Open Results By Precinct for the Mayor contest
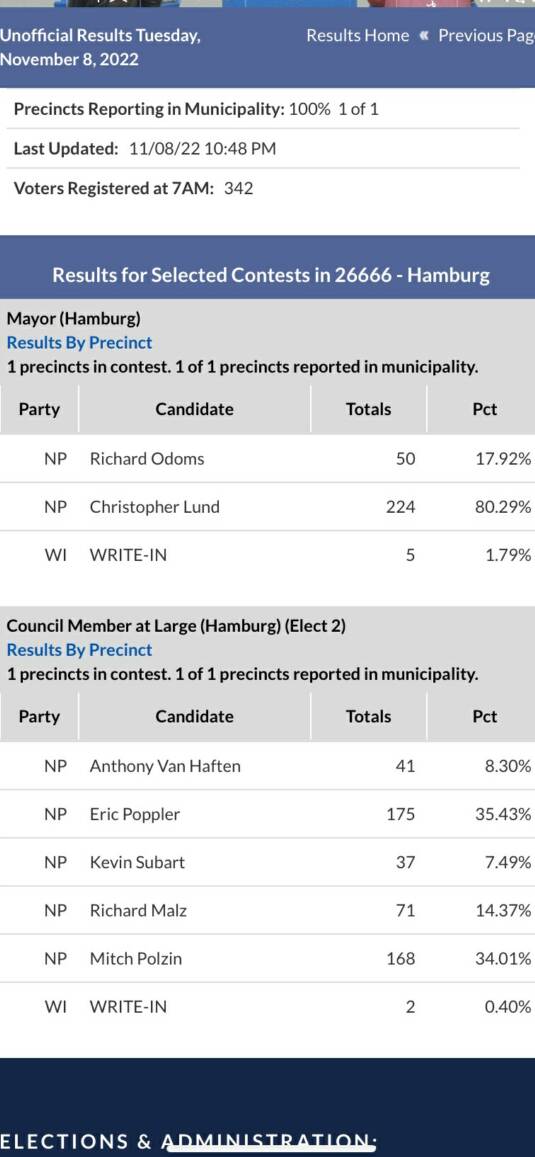Image resolution: width=535 pixels, height=1157 pixels. point(79,343)
